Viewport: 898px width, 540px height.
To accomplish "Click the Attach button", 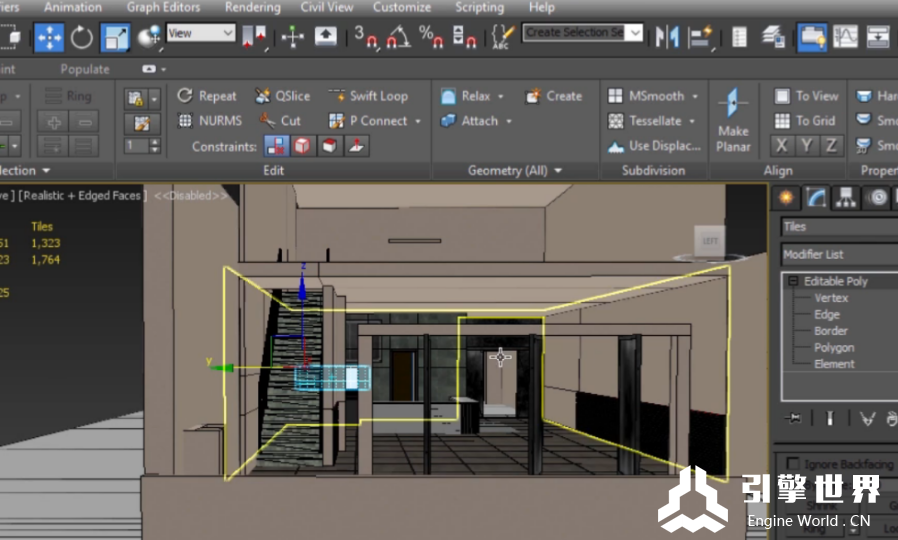I will coord(479,121).
